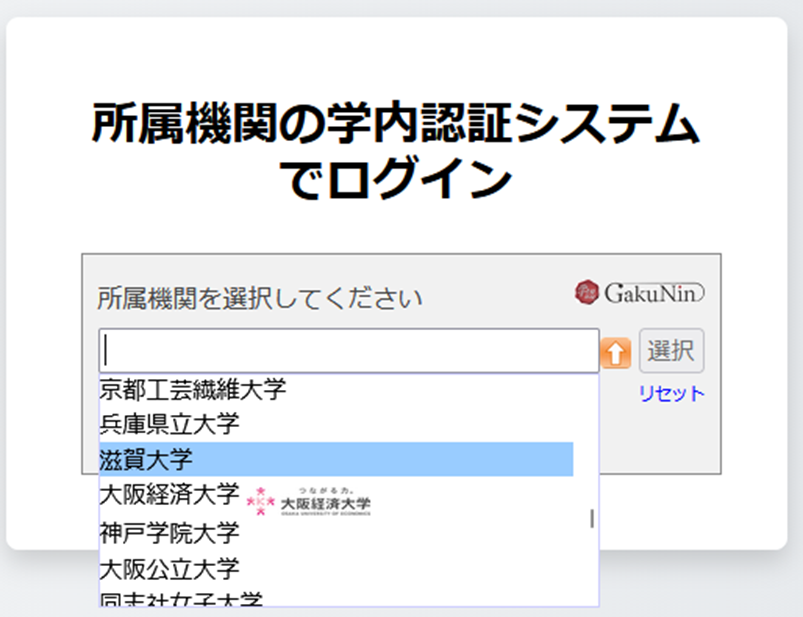Click the 大阪経済大学 logo wordmark image
This screenshot has width=803, height=617.
pyautogui.click(x=325, y=502)
